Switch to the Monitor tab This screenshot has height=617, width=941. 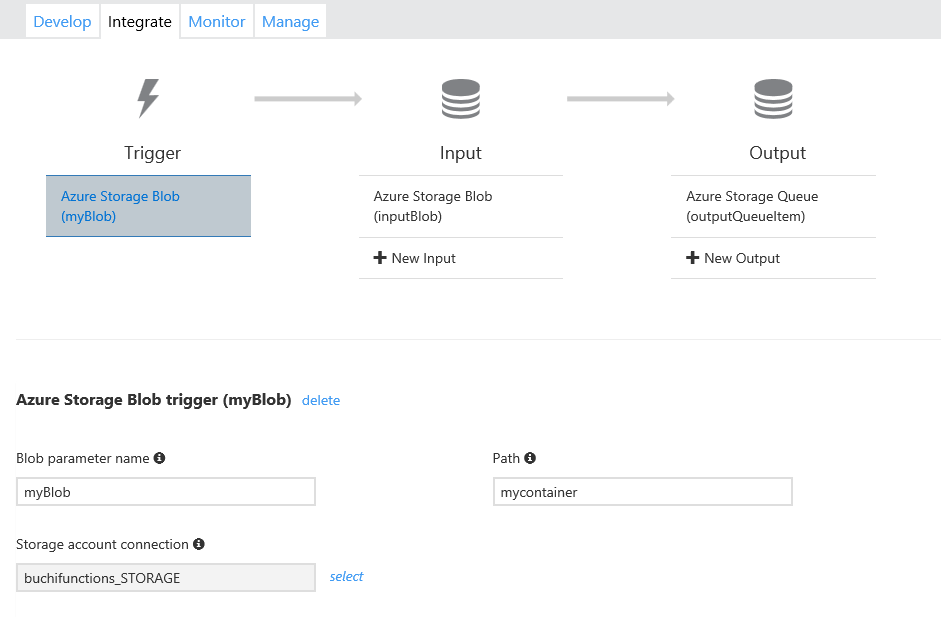(x=217, y=22)
